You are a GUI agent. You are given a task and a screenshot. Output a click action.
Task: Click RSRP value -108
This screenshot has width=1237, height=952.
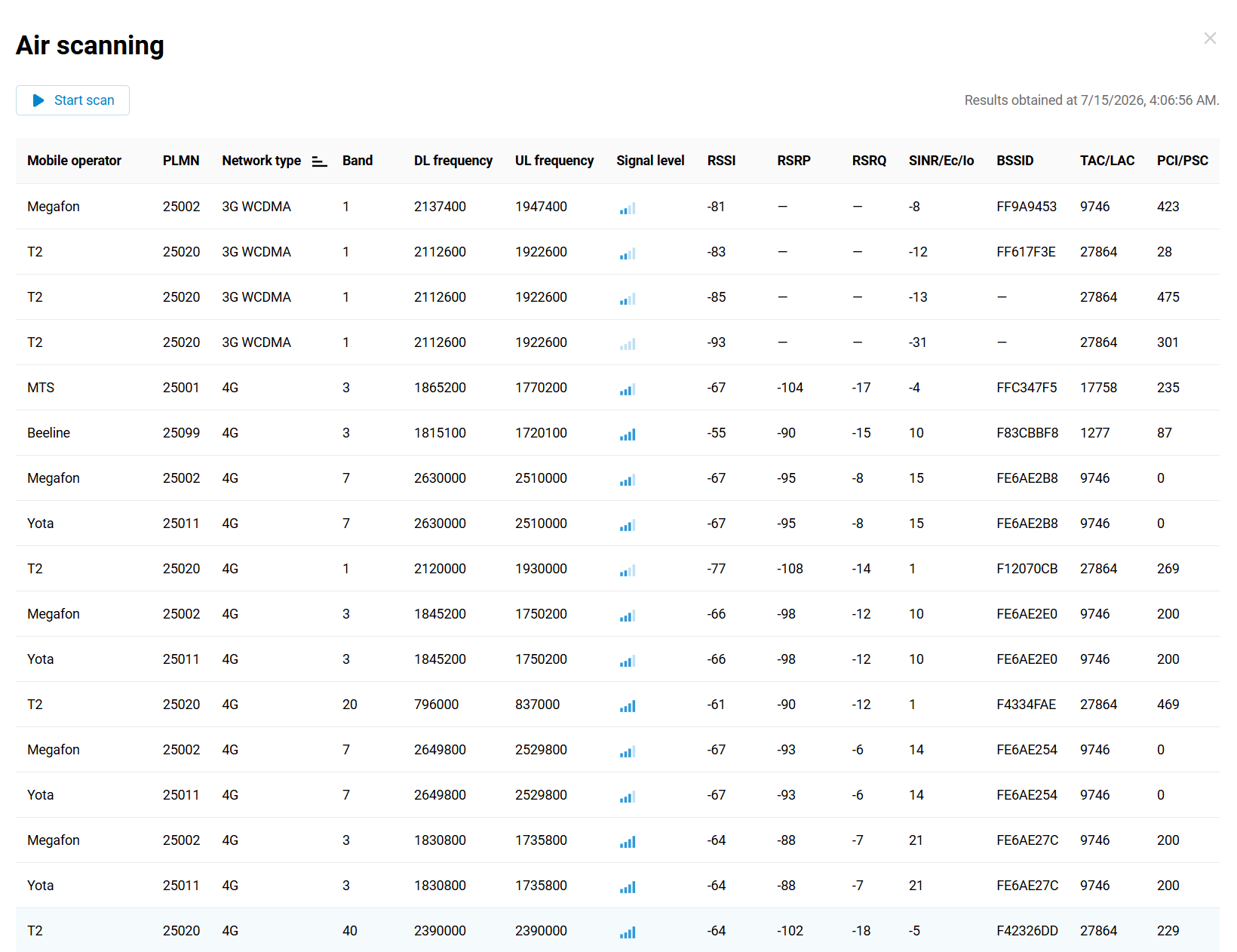(x=790, y=569)
